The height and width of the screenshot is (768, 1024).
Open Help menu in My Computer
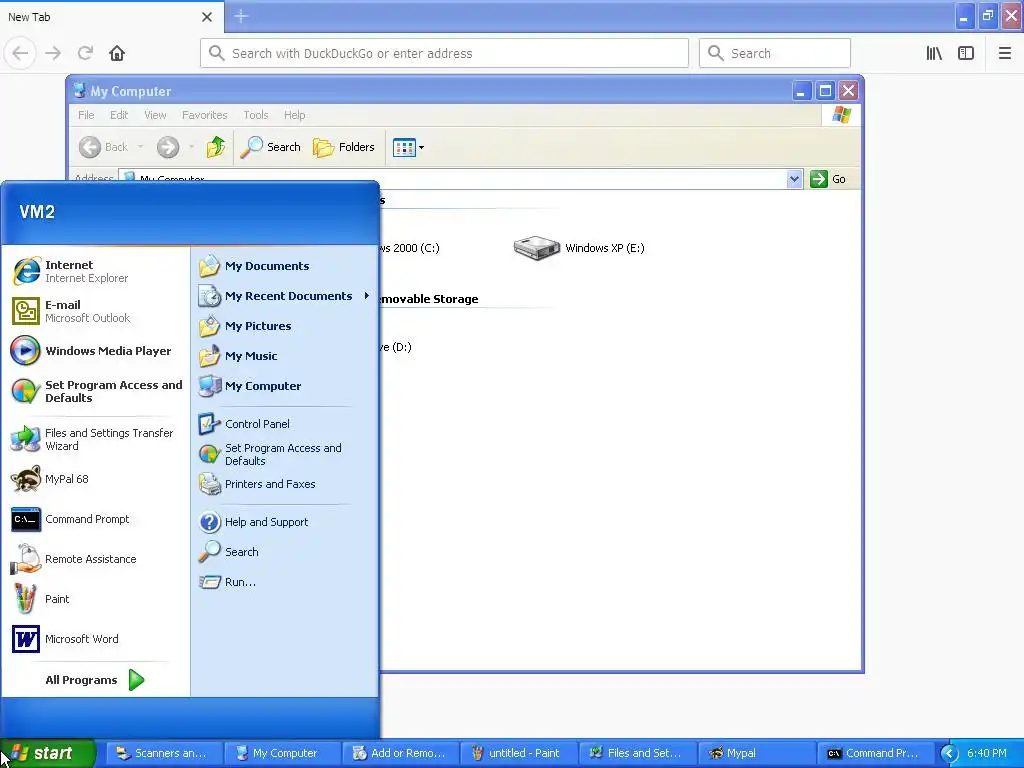(295, 115)
